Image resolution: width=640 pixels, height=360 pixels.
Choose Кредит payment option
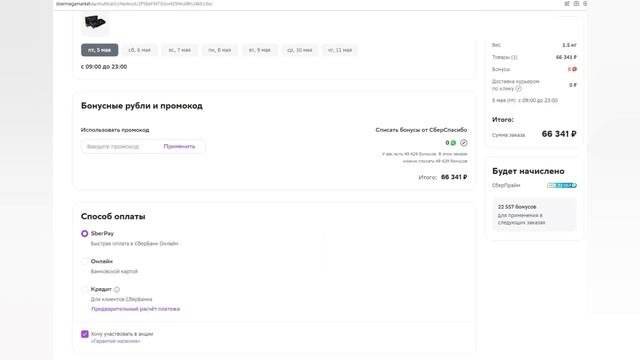coord(84,289)
